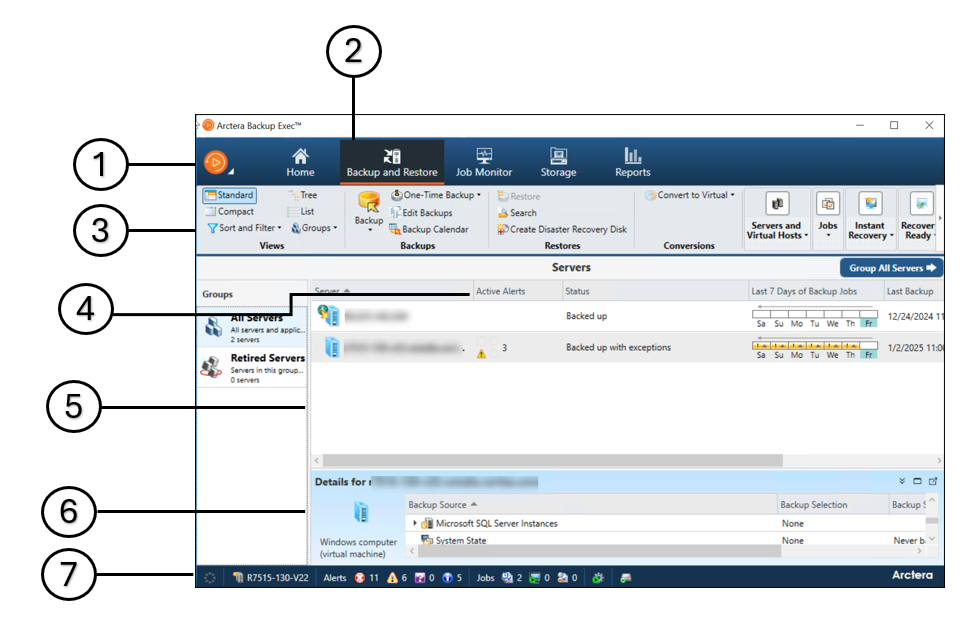Click Group All Servers button
This screenshot has width=966, height=618.
coord(891,268)
